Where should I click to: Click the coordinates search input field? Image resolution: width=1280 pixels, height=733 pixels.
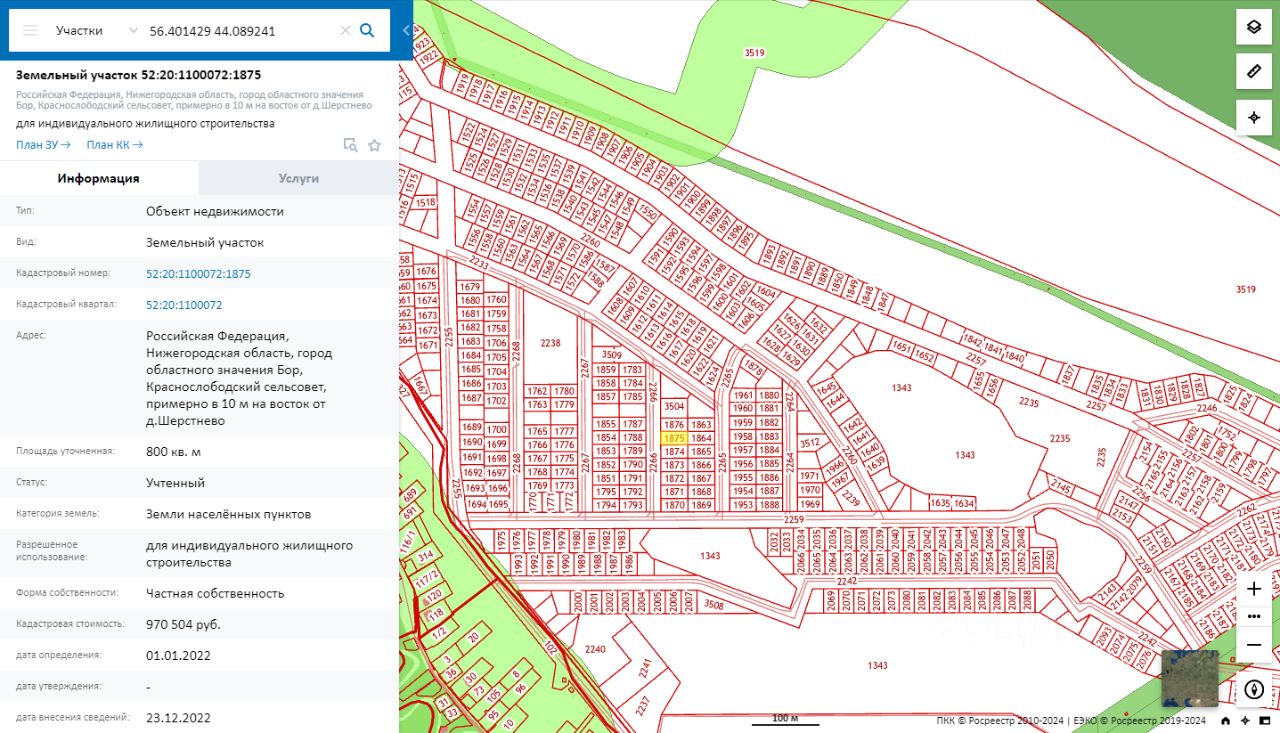240,30
